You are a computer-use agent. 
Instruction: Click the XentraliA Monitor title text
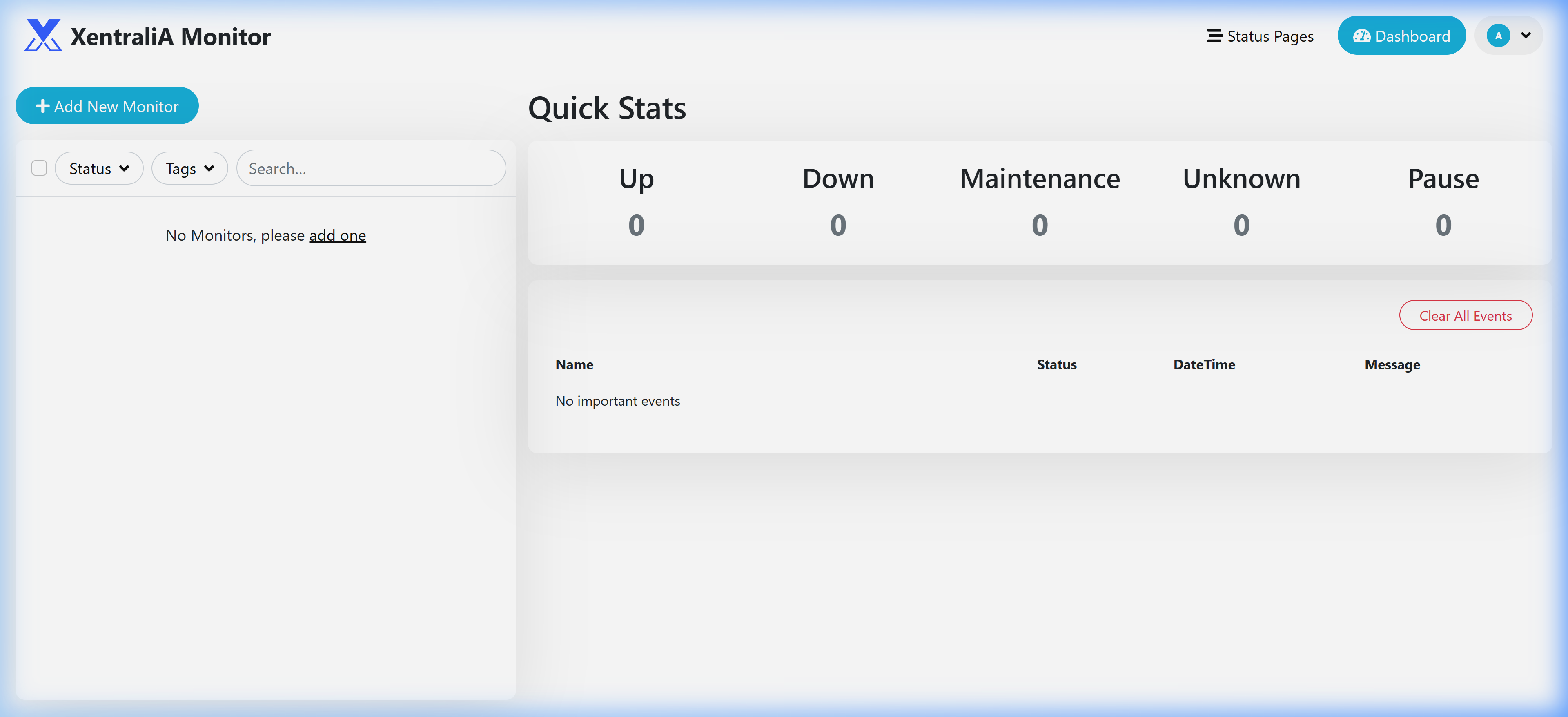tap(170, 37)
